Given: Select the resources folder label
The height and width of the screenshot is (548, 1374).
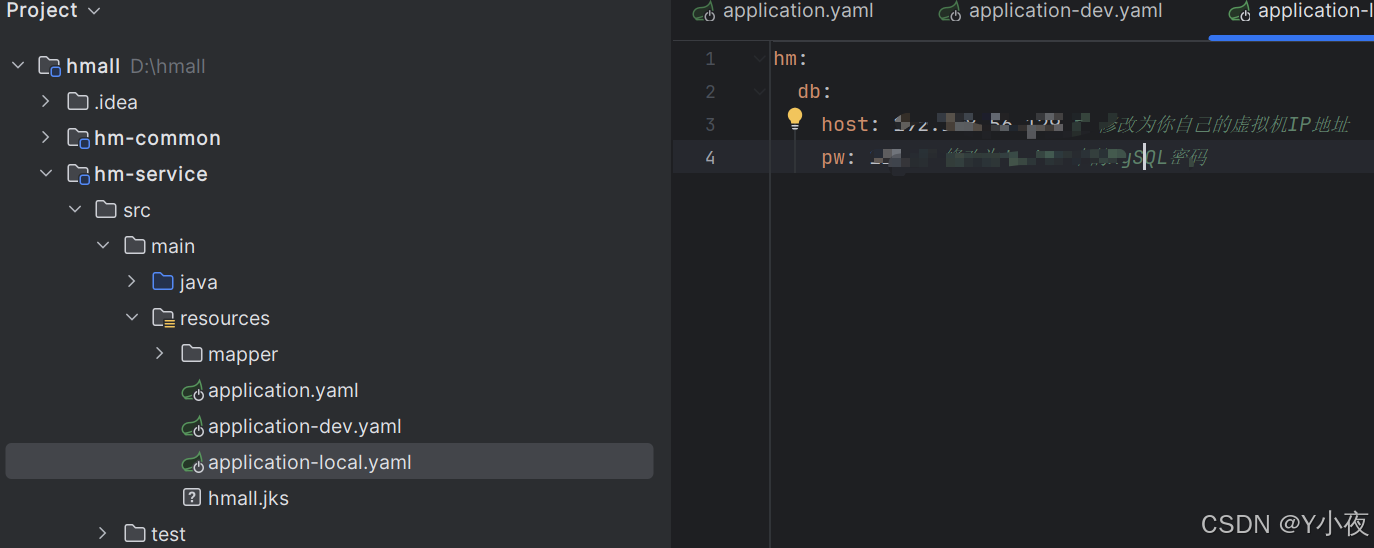Looking at the screenshot, I should 225,318.
